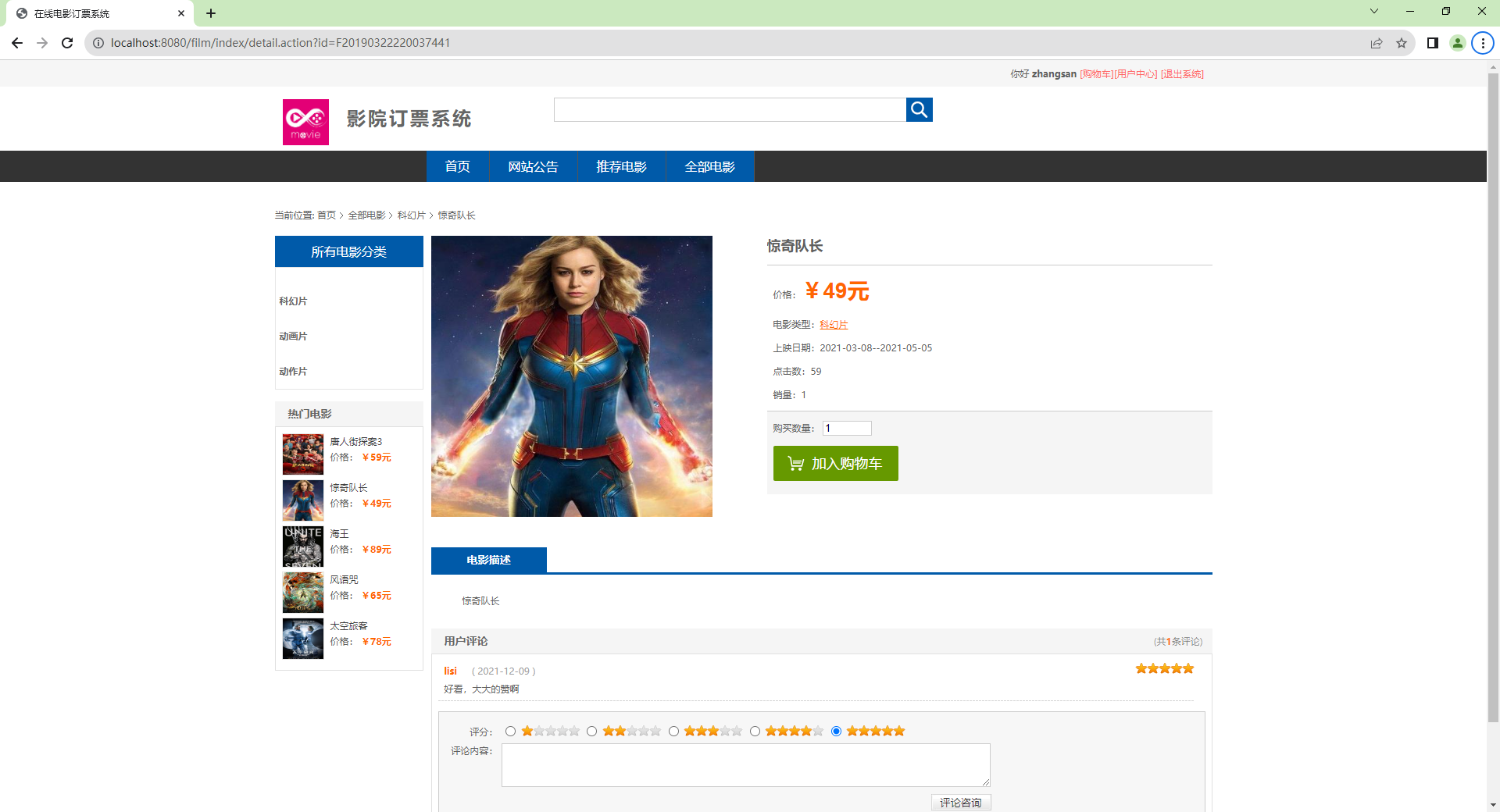
Task: Open the 唐人街探案3 poster thumbnail
Action: pos(303,454)
